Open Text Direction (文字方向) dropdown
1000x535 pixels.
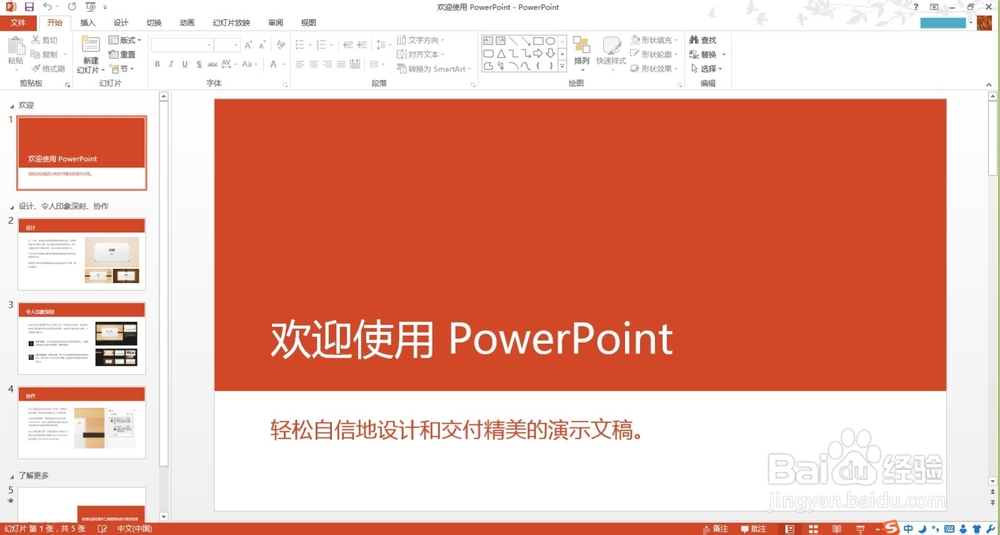[x=420, y=40]
